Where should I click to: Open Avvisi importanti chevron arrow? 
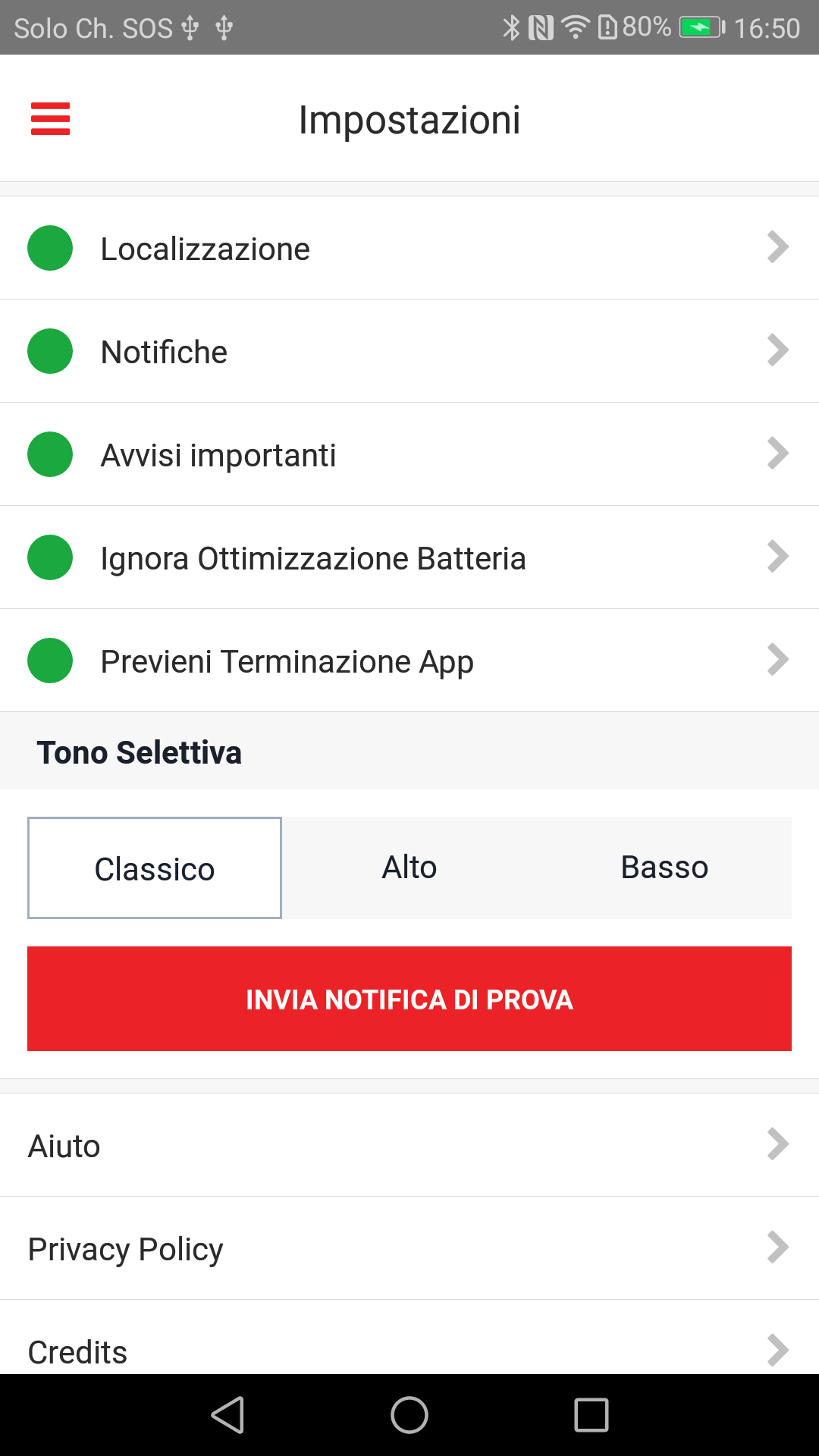778,453
